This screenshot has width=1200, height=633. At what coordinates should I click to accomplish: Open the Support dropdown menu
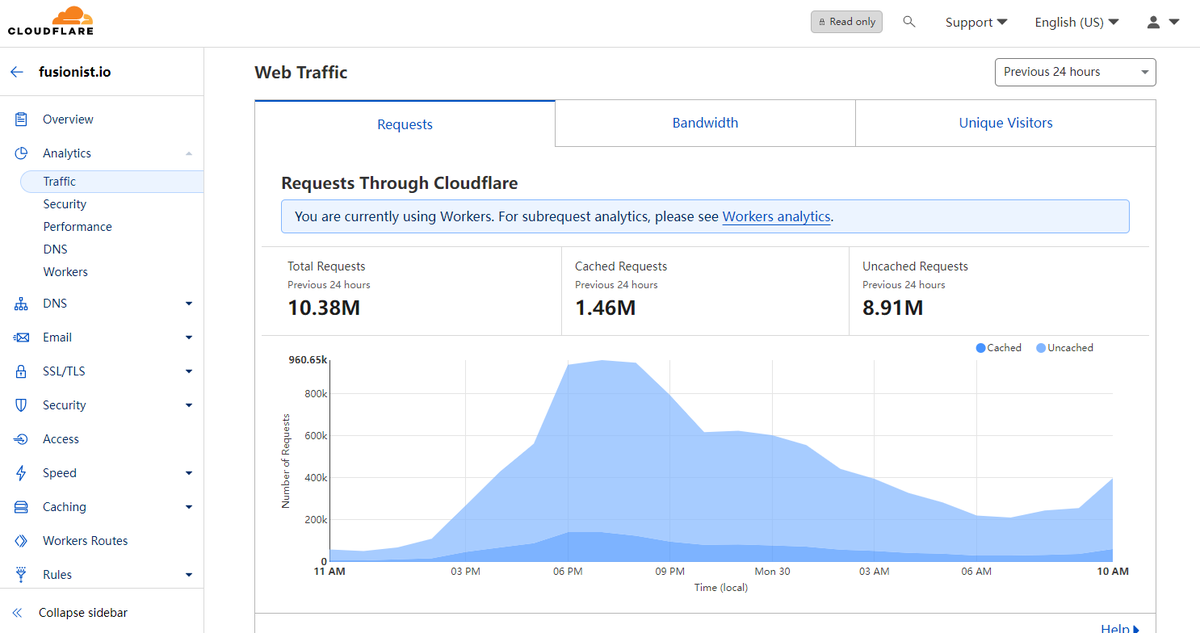click(976, 22)
